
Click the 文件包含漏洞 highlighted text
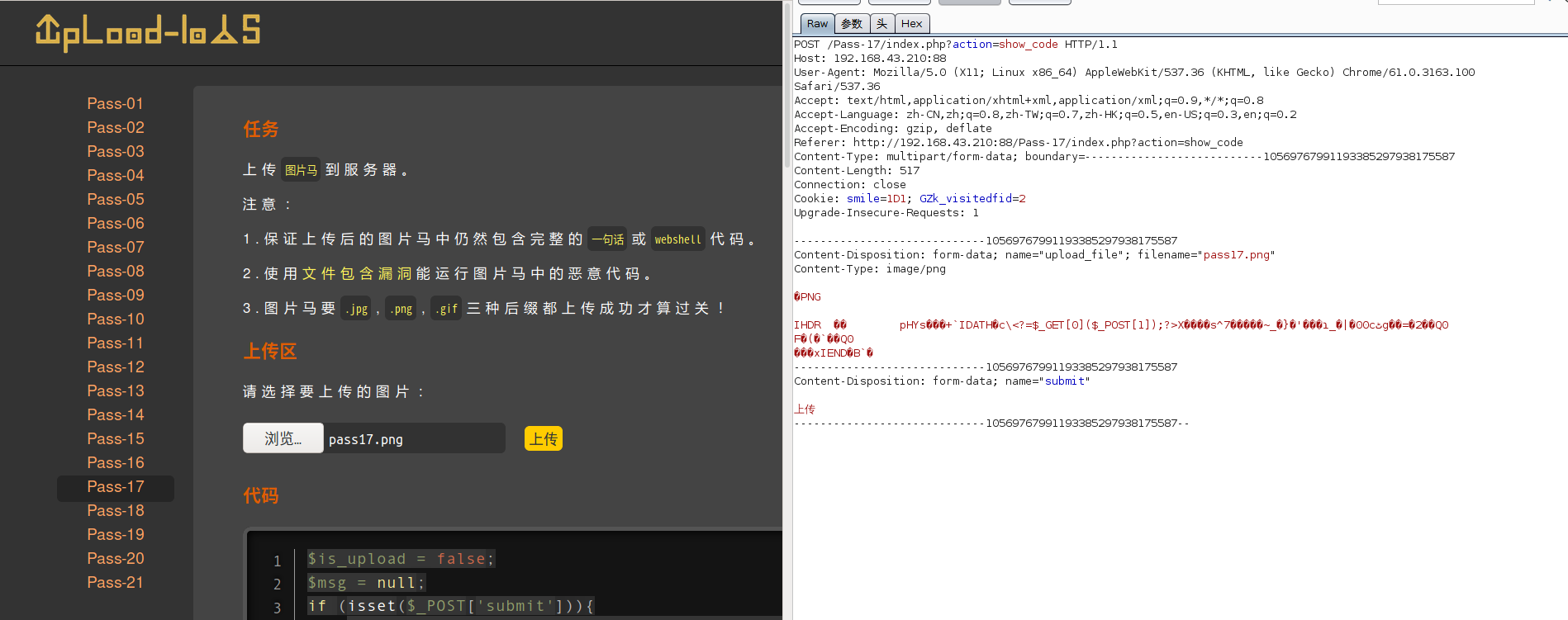click(357, 273)
